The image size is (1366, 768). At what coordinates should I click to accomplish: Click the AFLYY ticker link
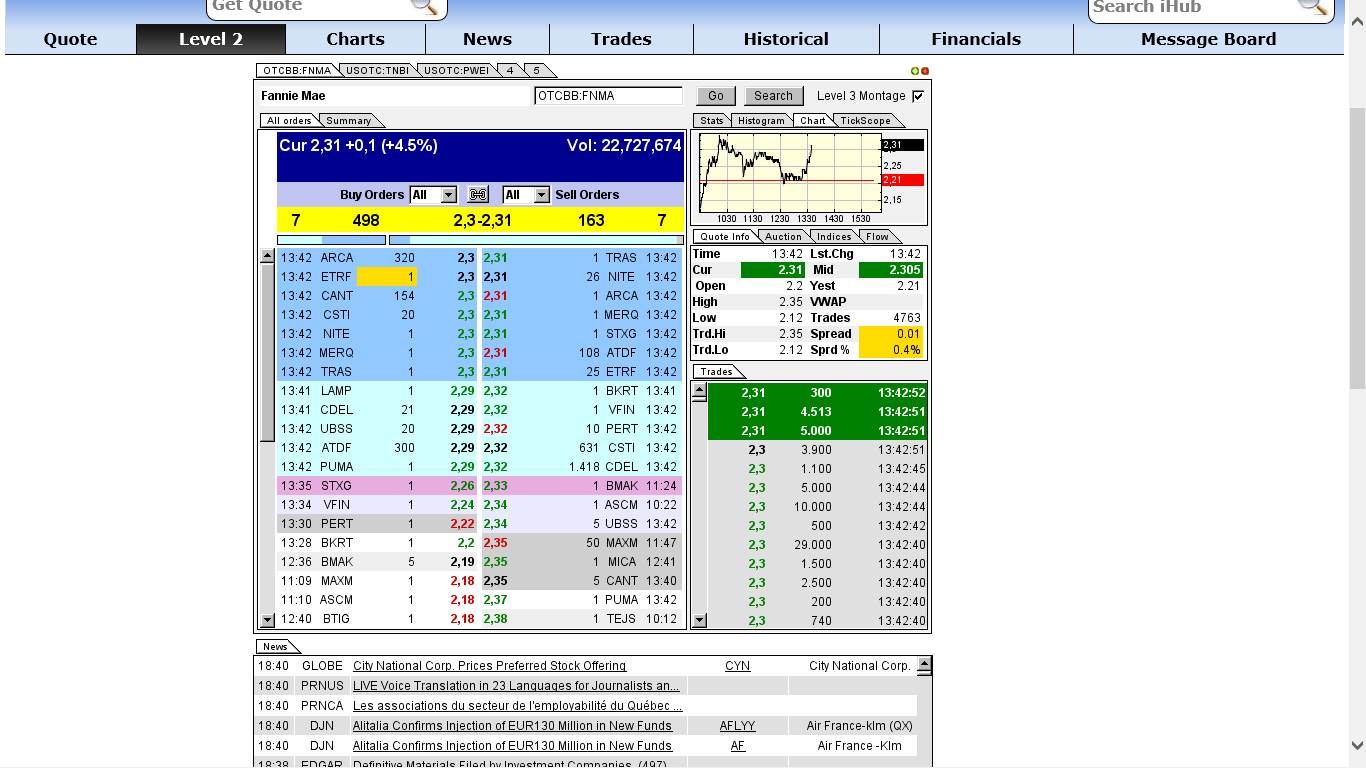pos(738,726)
